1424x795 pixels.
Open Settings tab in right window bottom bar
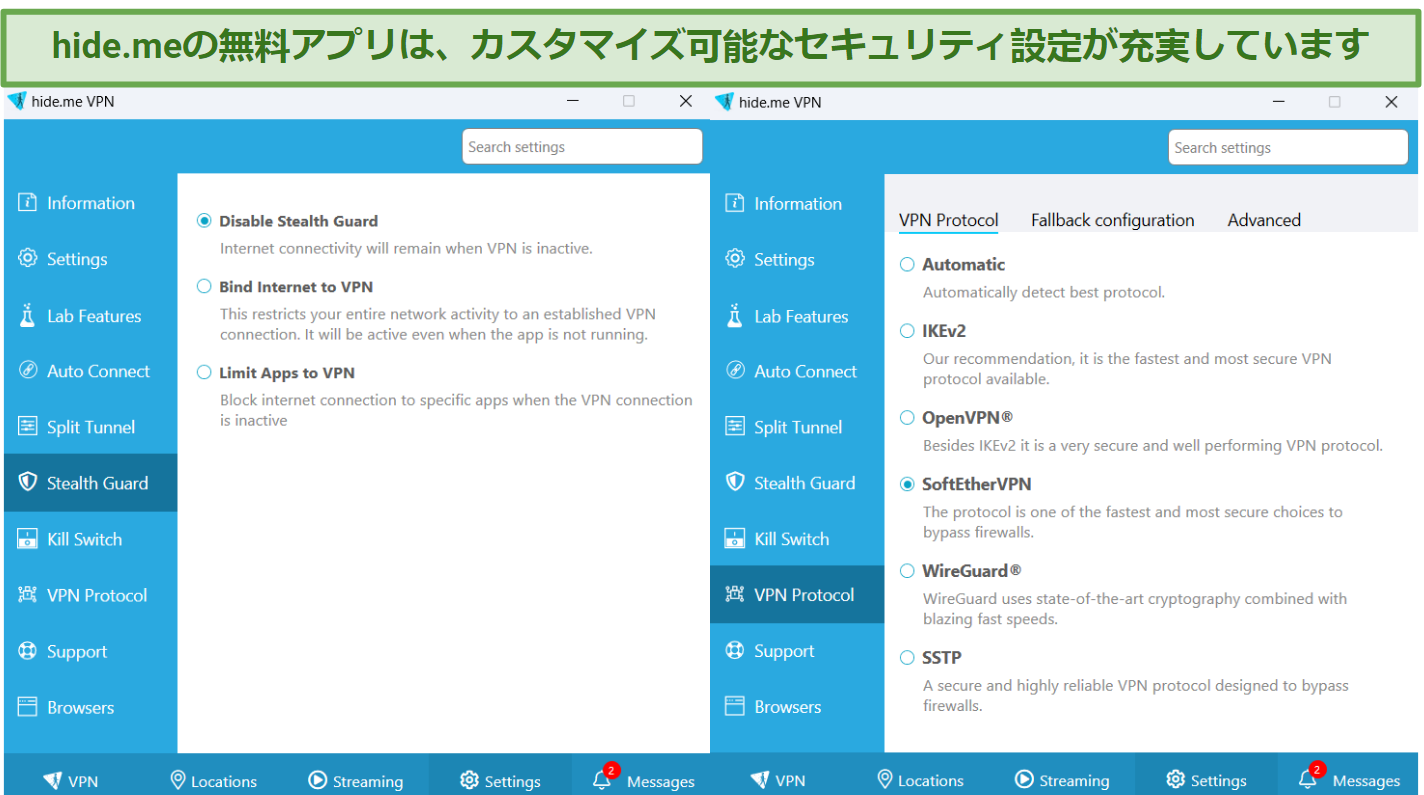click(x=1206, y=781)
